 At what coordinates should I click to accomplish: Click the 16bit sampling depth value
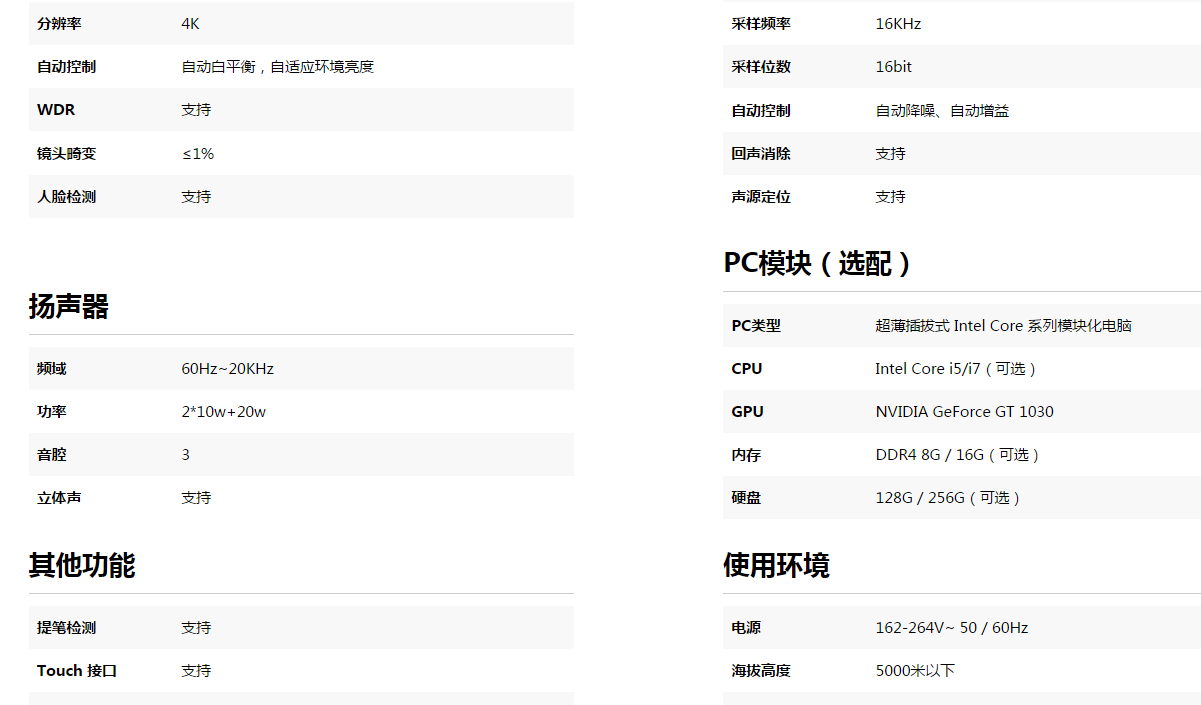point(893,67)
